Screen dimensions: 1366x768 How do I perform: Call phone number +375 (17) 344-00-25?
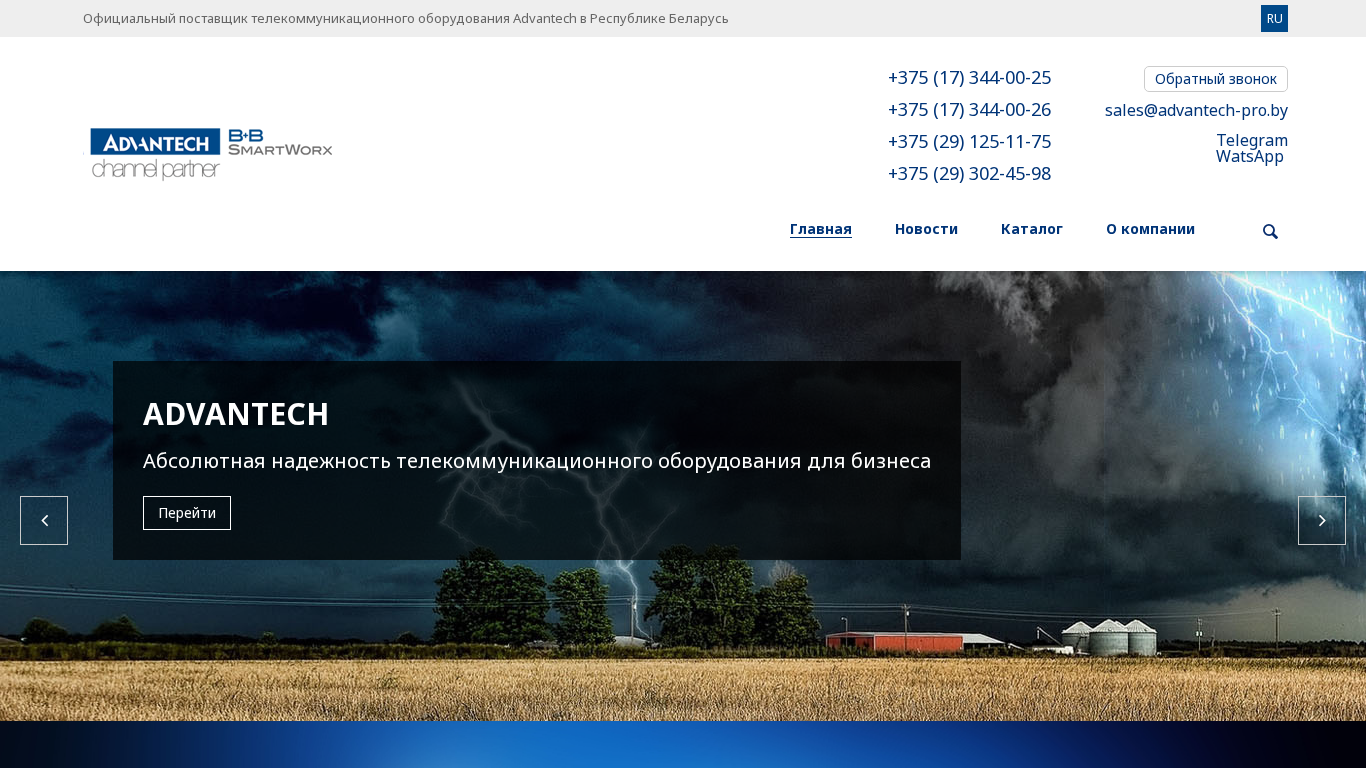(x=969, y=78)
